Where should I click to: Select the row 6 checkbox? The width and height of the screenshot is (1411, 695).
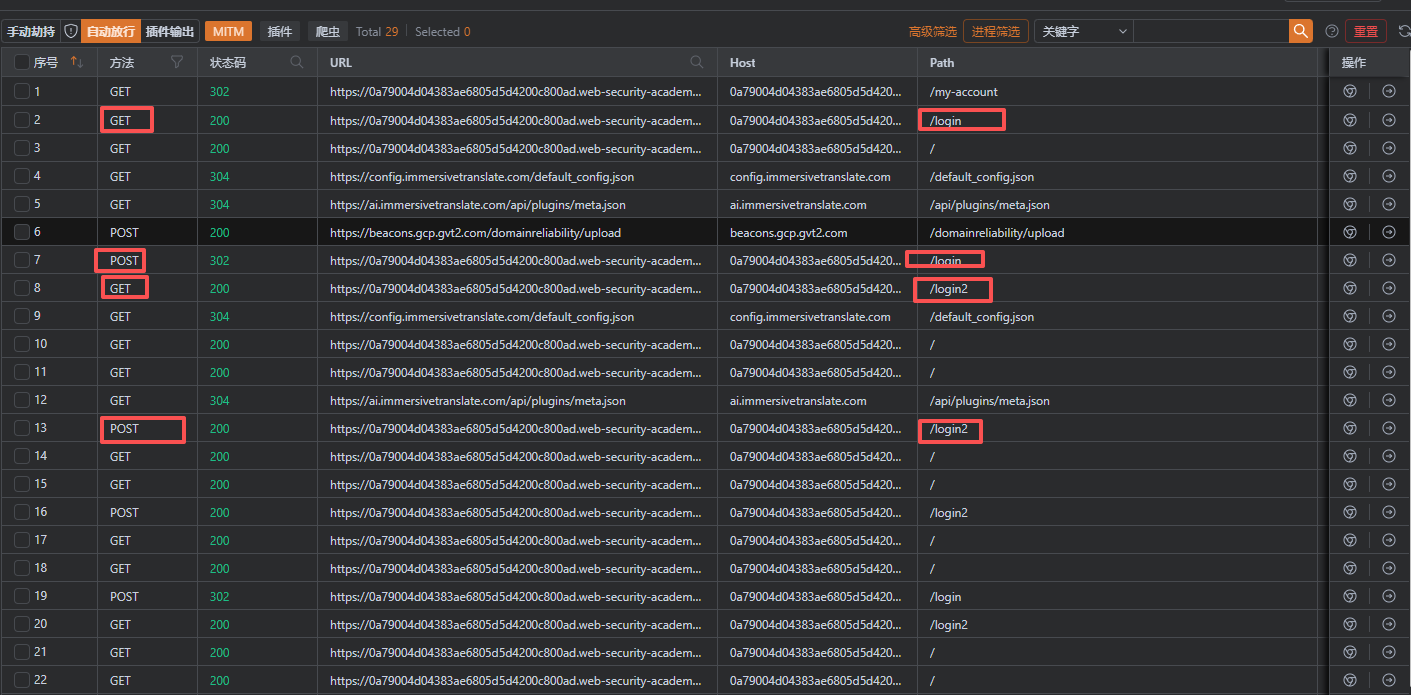(x=22, y=232)
